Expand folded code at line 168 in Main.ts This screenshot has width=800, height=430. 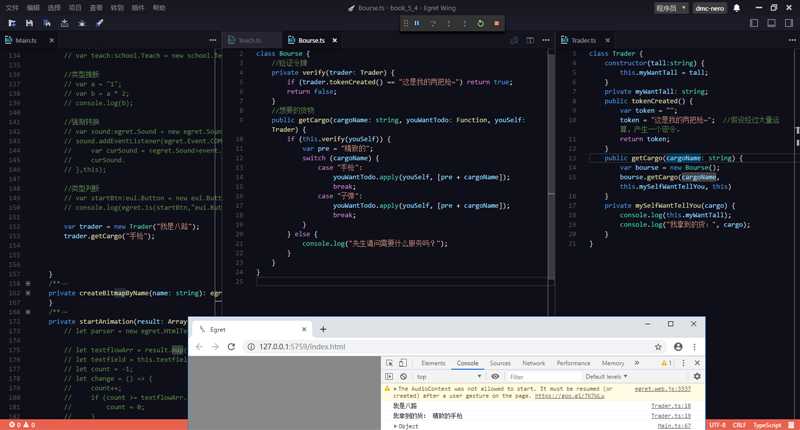[x=28, y=312]
